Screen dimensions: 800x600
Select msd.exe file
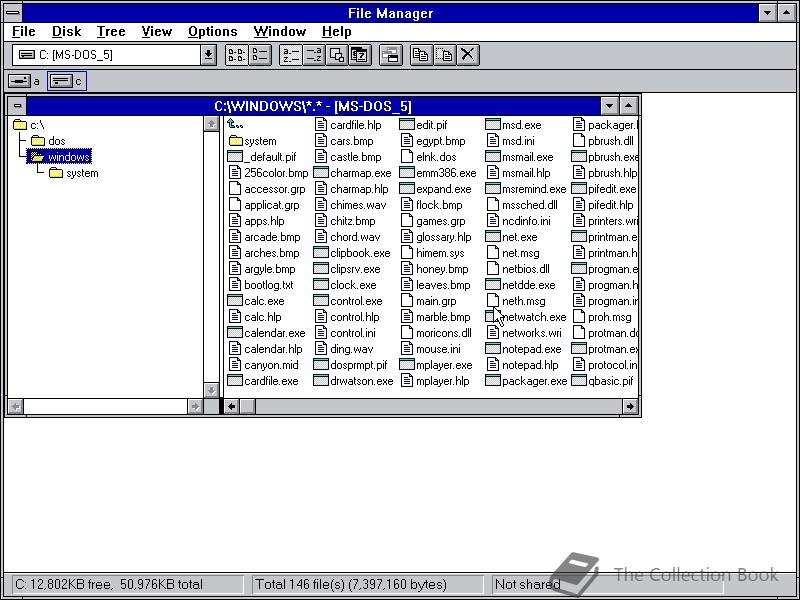click(x=514, y=125)
